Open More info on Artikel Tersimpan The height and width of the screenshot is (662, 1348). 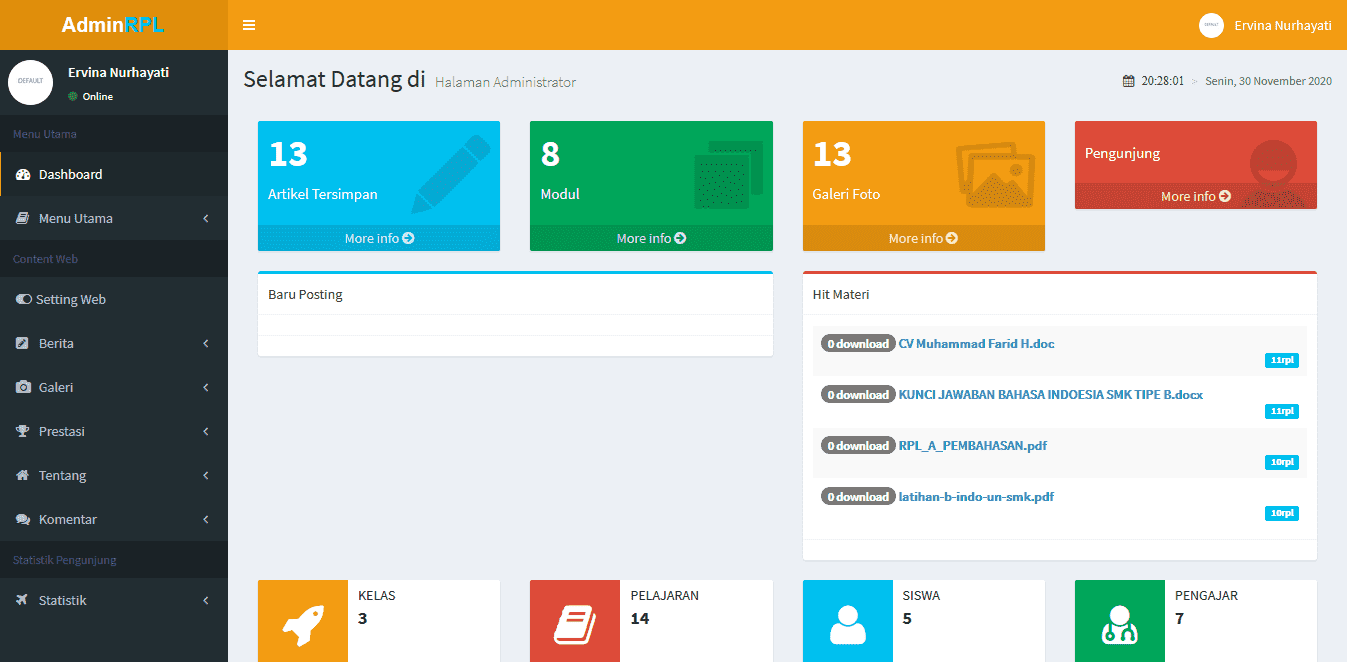[378, 239]
